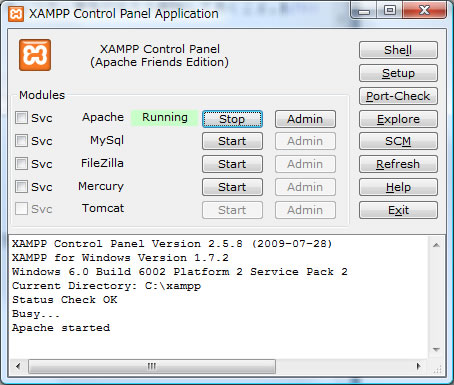Open Setup
The image size is (454, 385).
point(398,73)
